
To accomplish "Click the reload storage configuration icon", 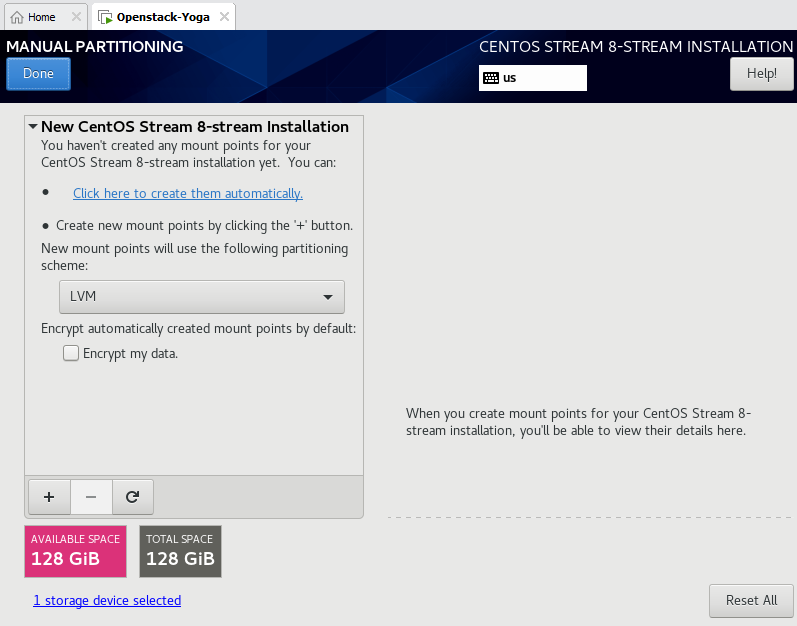I will click(x=133, y=497).
